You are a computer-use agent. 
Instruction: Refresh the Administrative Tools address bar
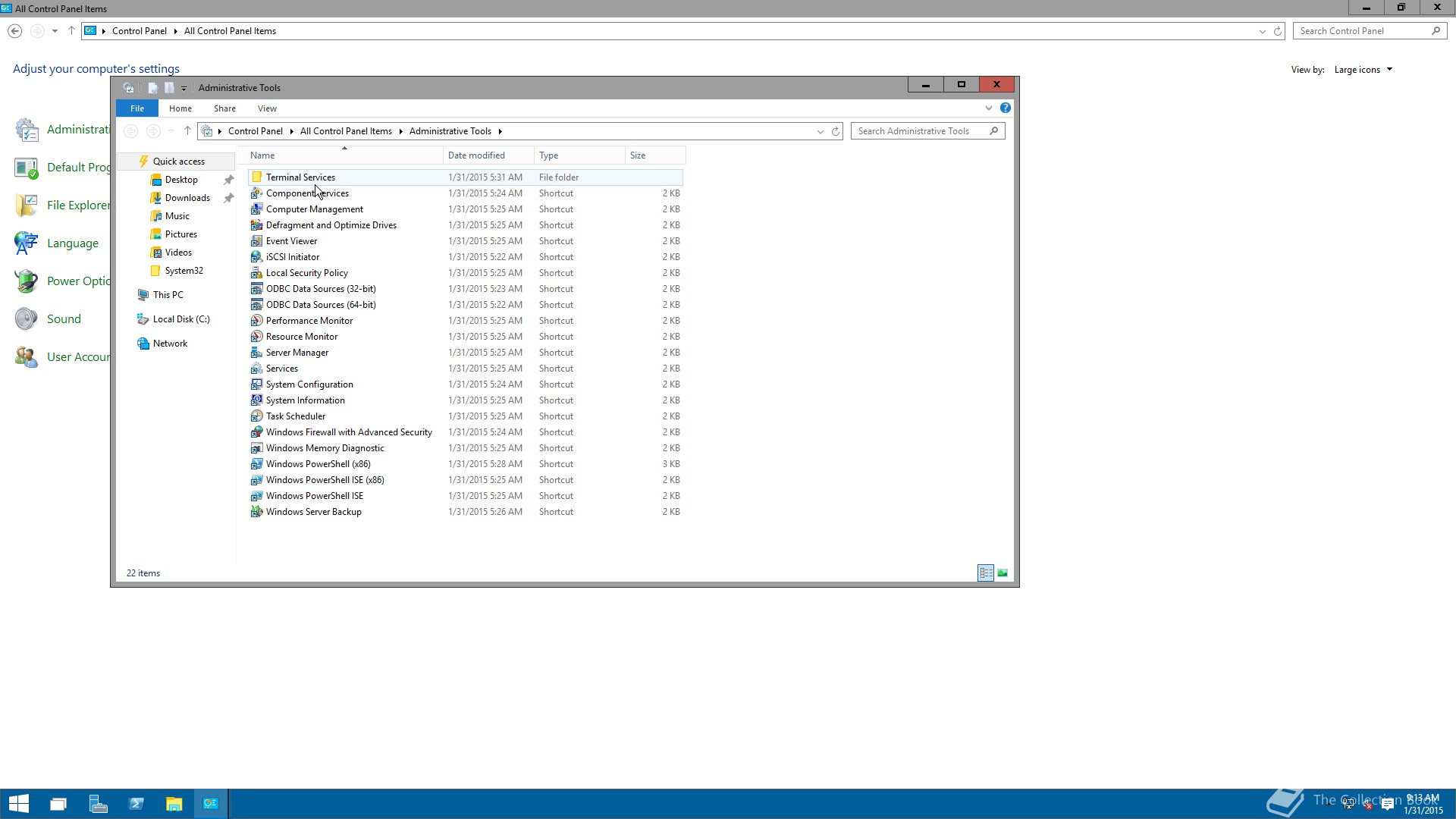836,131
